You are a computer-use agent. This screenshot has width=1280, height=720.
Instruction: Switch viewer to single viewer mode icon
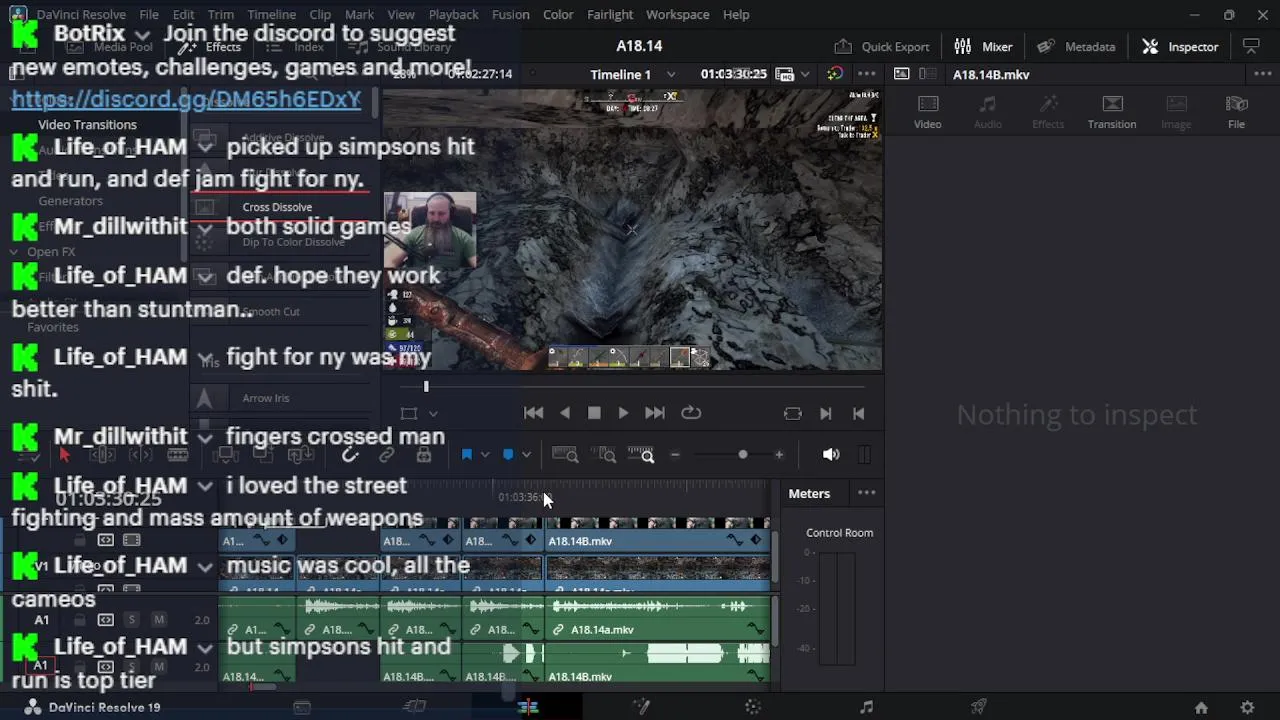[x=901, y=74]
